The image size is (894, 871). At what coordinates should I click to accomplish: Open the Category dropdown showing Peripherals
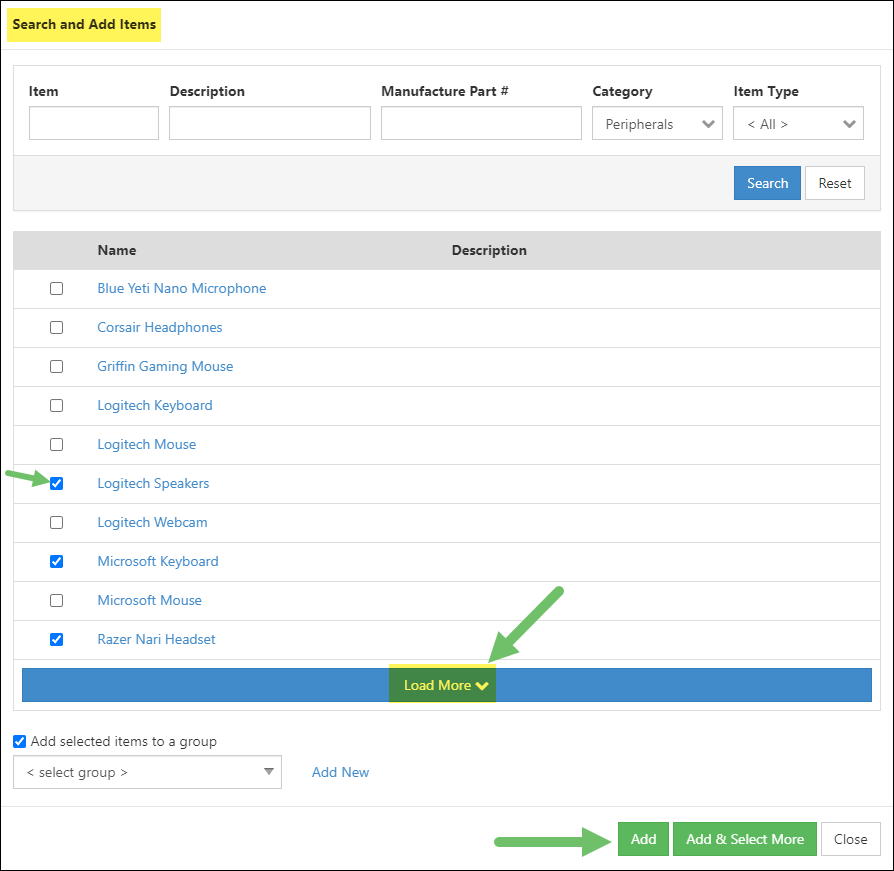(657, 123)
